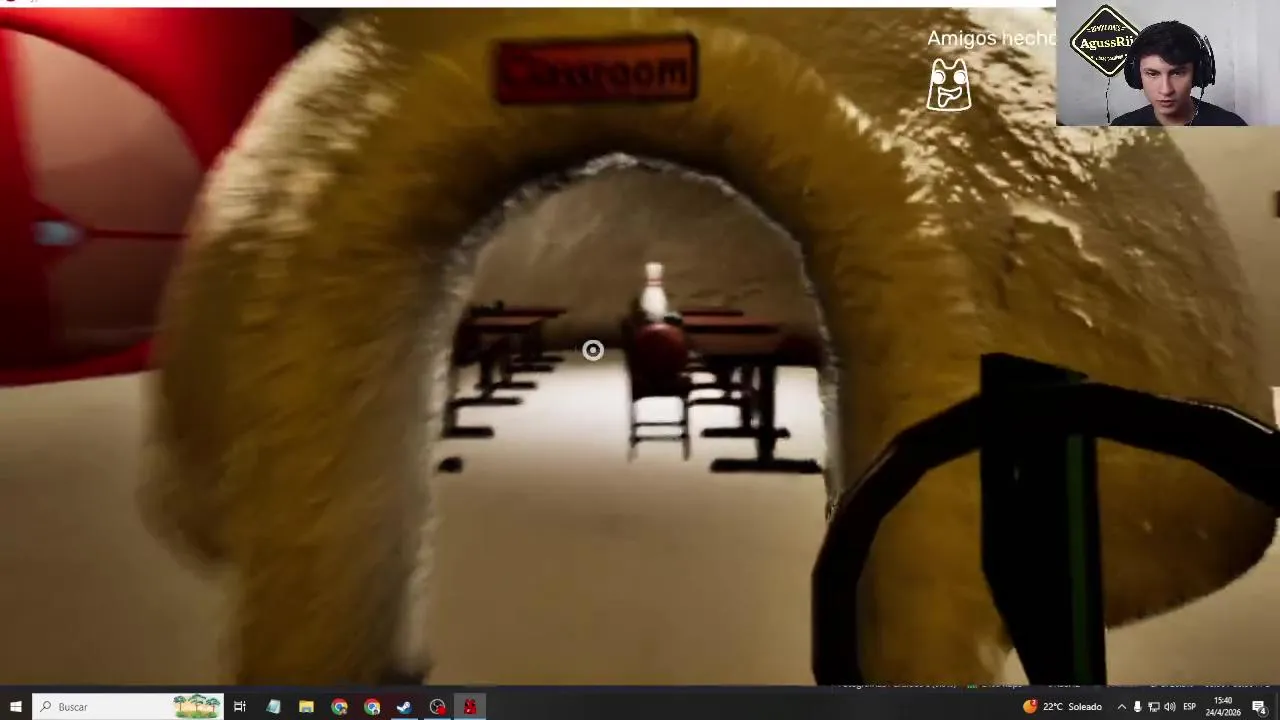This screenshot has width=1280, height=720.
Task: Open the 22°C Soleado weather widget
Action: point(1062,707)
